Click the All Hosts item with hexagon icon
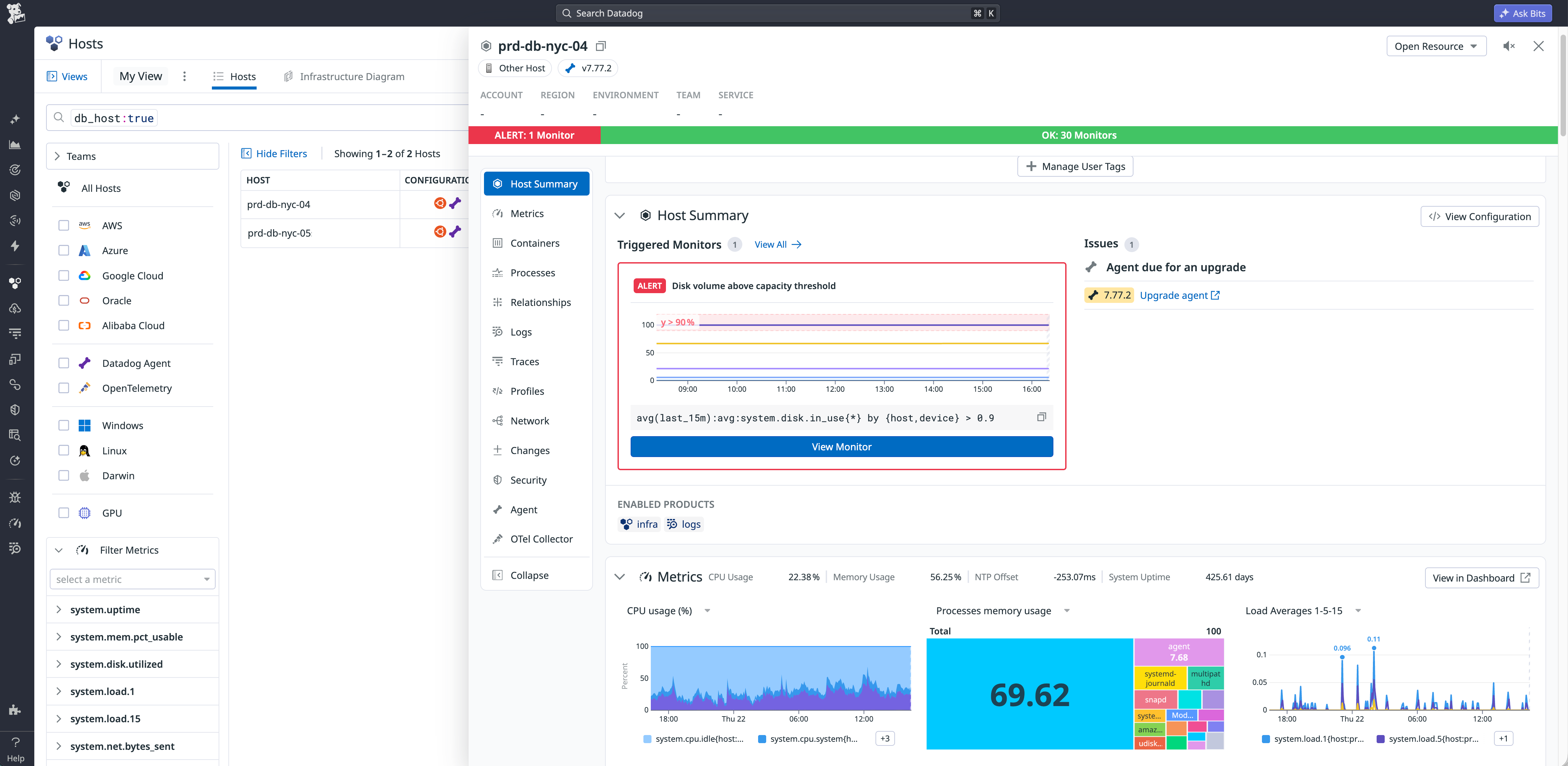Image resolution: width=1568 pixels, height=766 pixels. click(89, 188)
